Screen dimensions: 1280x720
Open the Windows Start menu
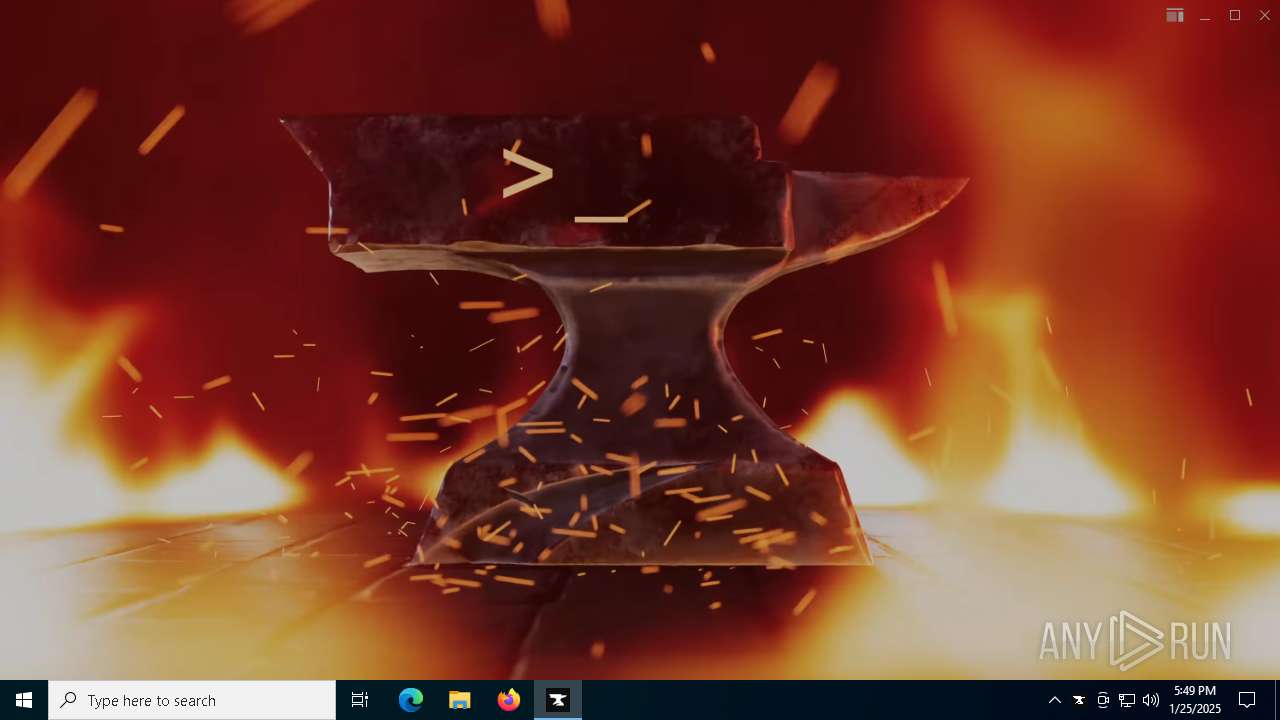click(24, 700)
